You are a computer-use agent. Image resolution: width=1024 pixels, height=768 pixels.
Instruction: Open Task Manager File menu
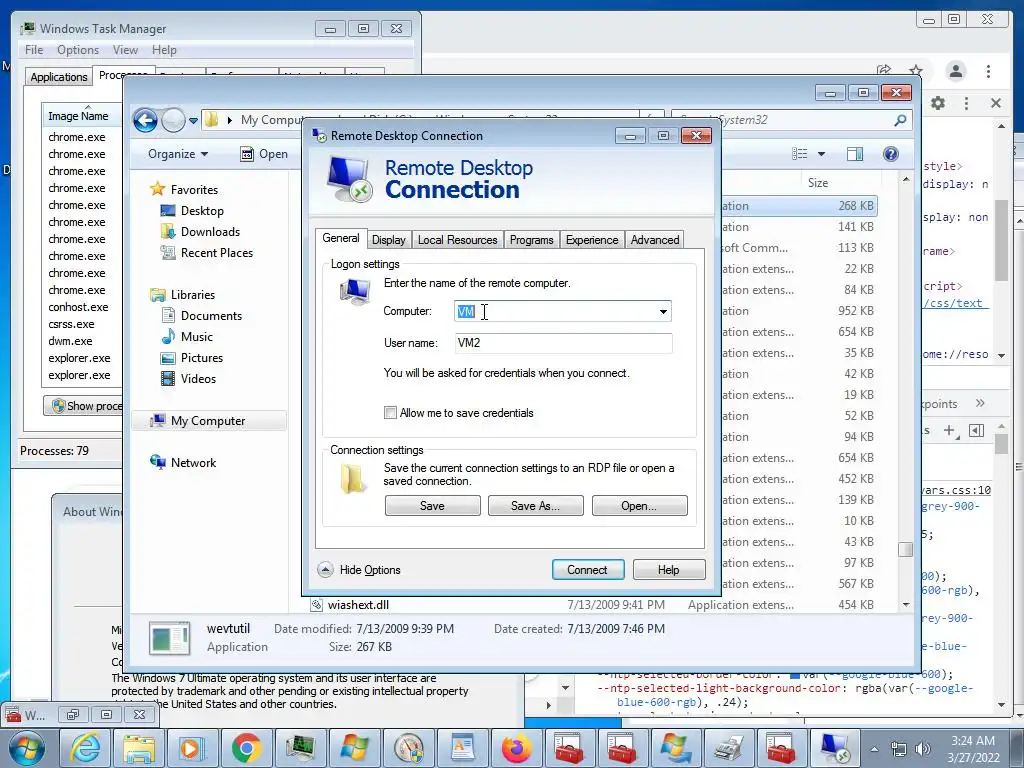[x=34, y=50]
